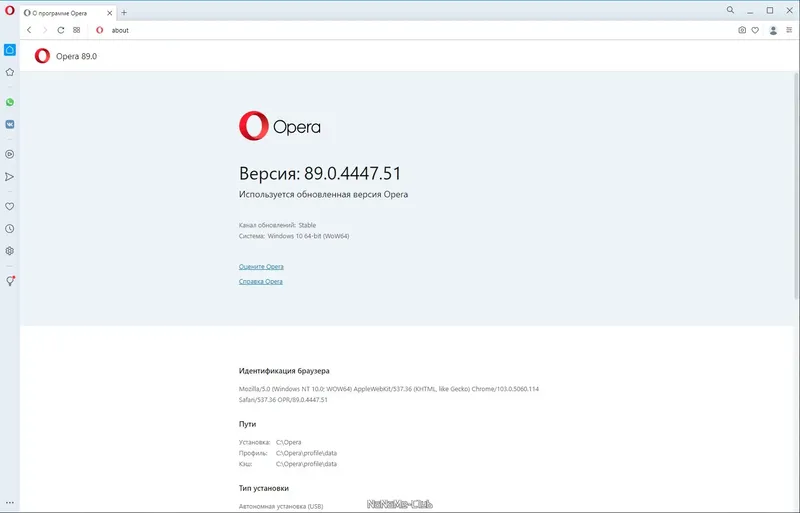Open lightbulb tips sidebar icon

click(x=10, y=281)
